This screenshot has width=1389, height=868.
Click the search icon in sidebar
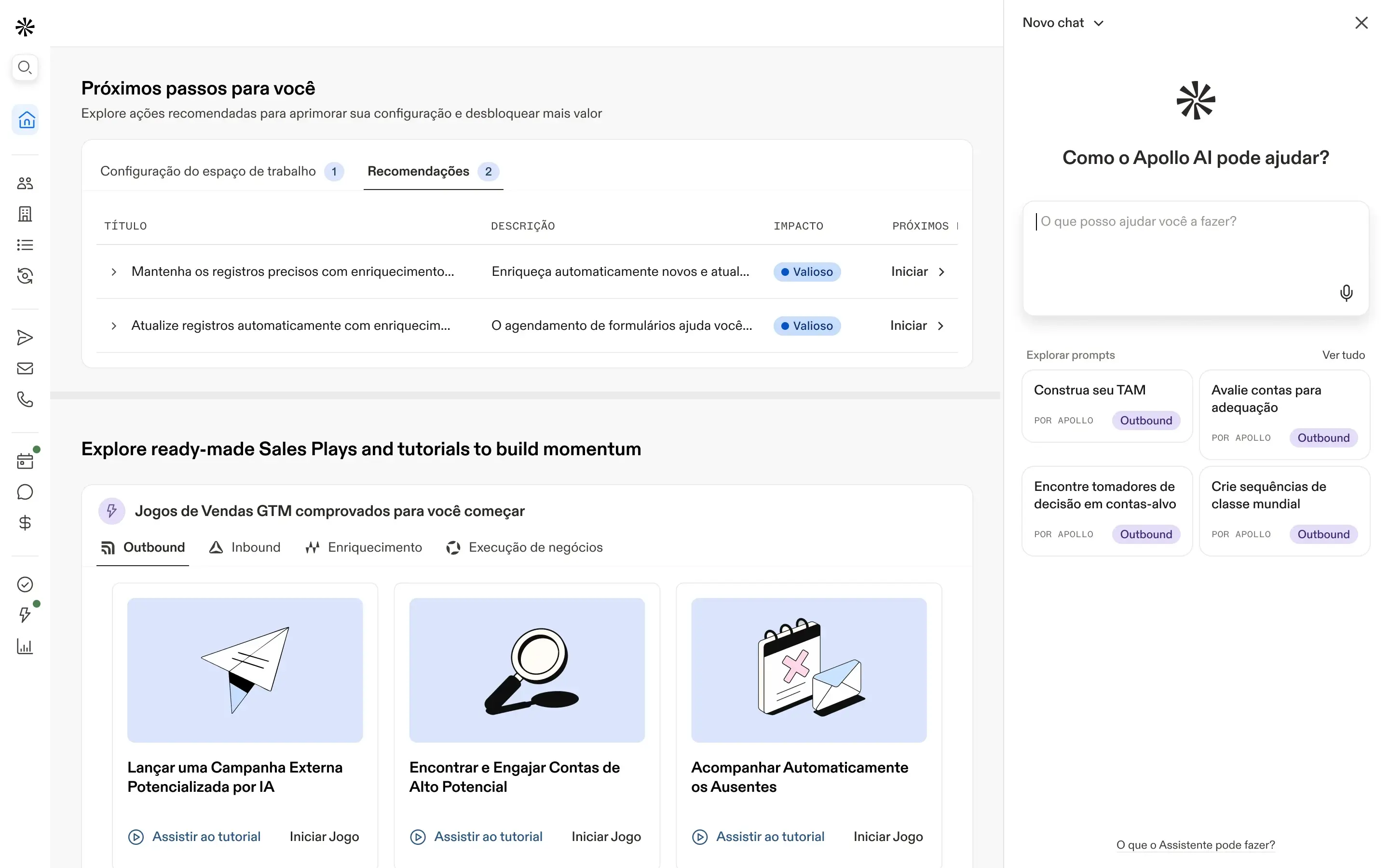tap(25, 68)
